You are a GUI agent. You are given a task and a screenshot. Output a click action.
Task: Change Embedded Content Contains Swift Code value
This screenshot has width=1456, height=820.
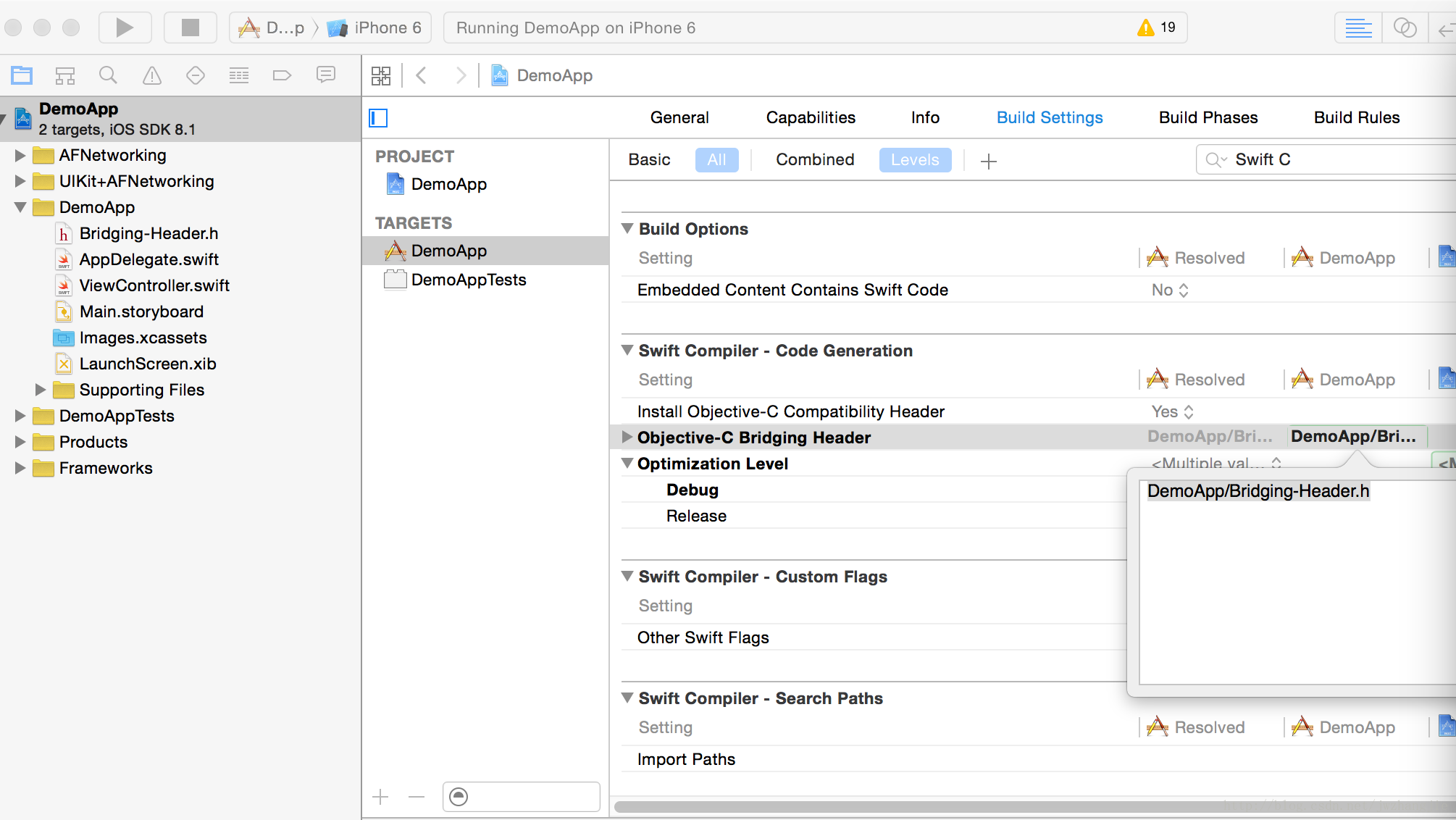click(1170, 290)
